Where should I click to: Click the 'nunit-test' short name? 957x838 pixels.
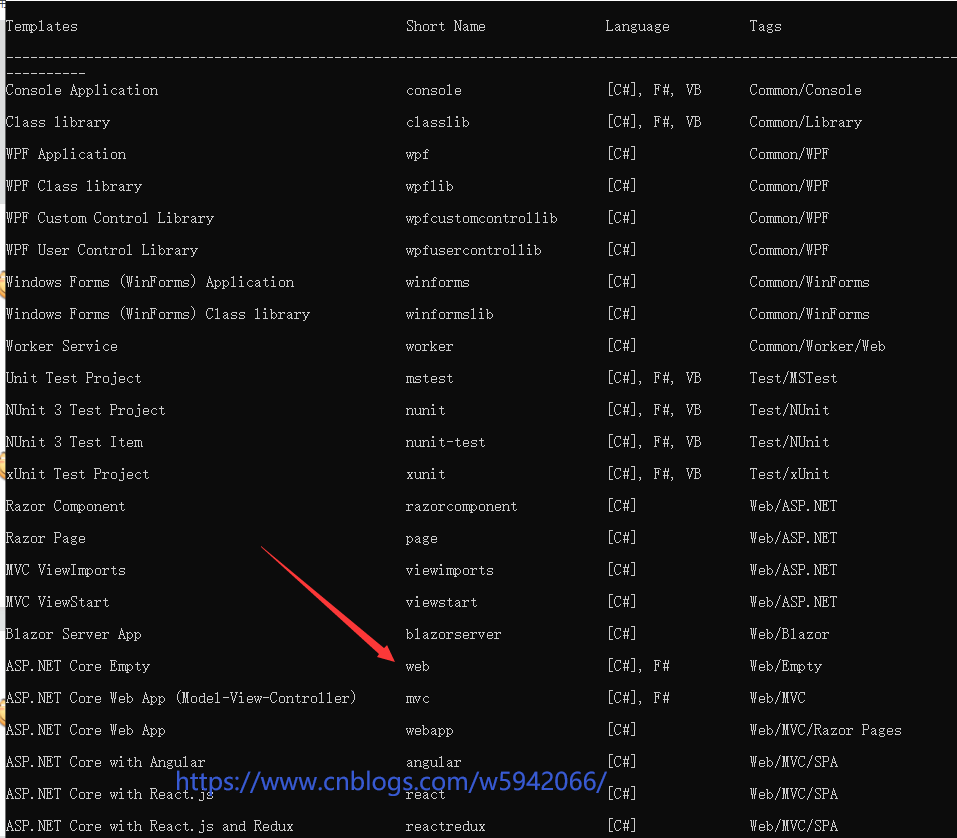[445, 442]
